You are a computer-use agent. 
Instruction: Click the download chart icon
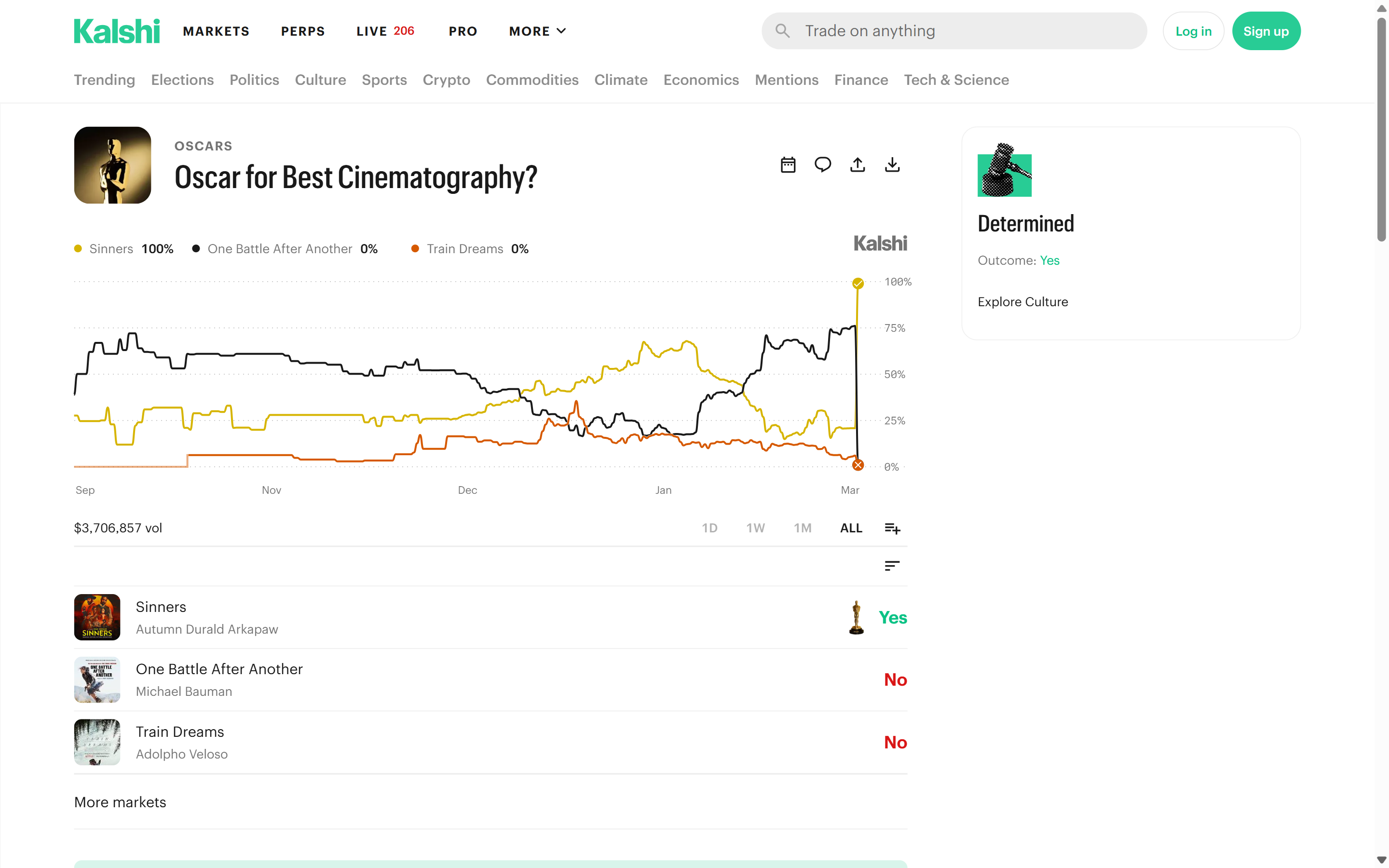(x=892, y=165)
